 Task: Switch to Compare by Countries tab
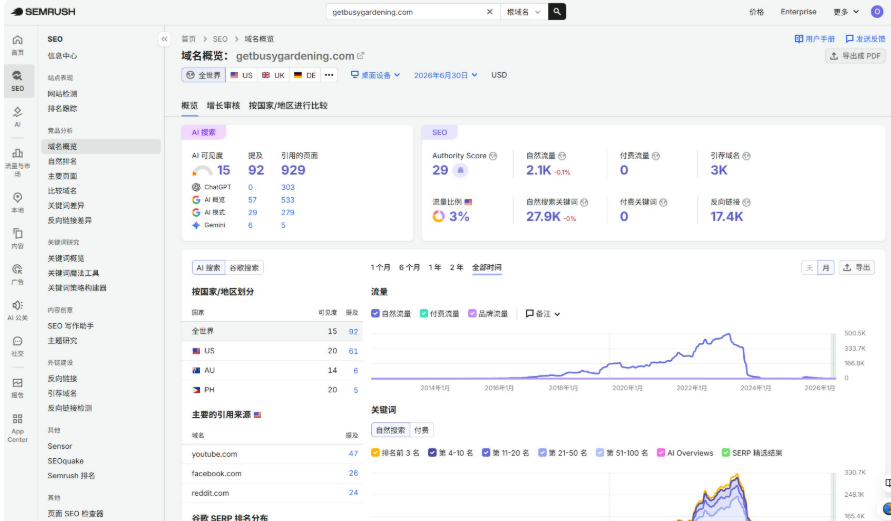(x=288, y=105)
